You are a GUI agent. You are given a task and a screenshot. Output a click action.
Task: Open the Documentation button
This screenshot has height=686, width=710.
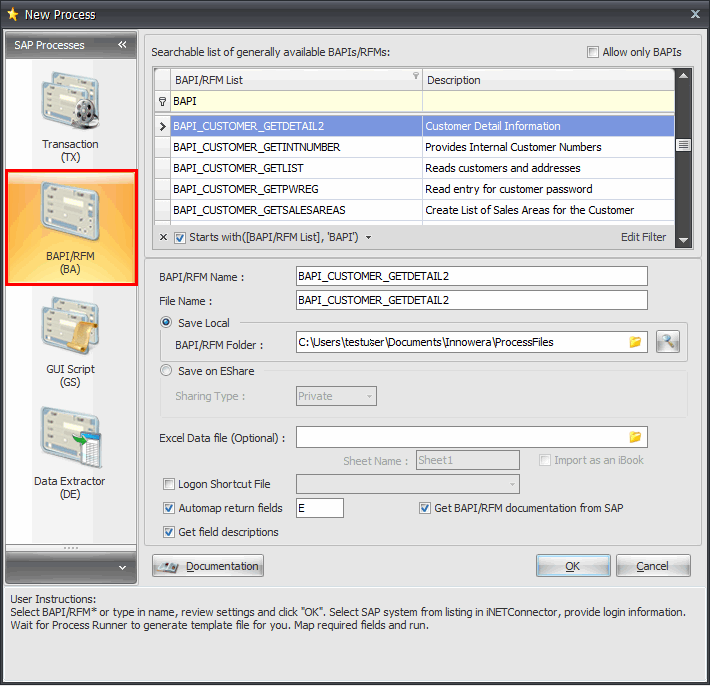click(x=208, y=566)
